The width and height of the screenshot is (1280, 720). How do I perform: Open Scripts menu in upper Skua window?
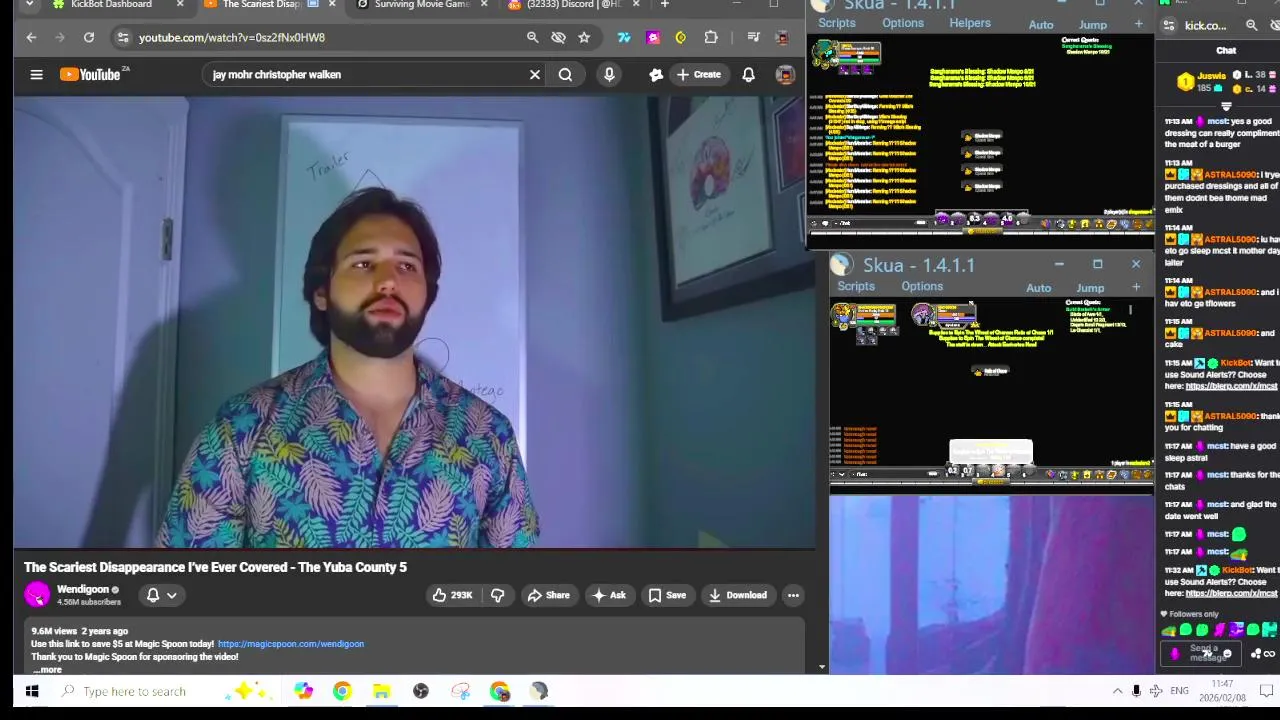(x=837, y=23)
